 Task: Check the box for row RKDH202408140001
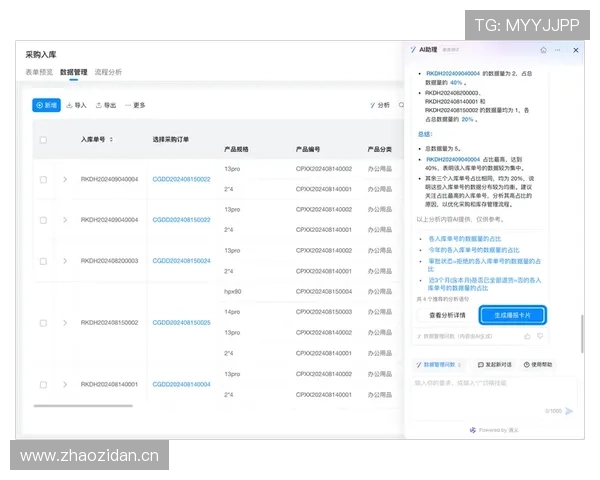coord(43,385)
